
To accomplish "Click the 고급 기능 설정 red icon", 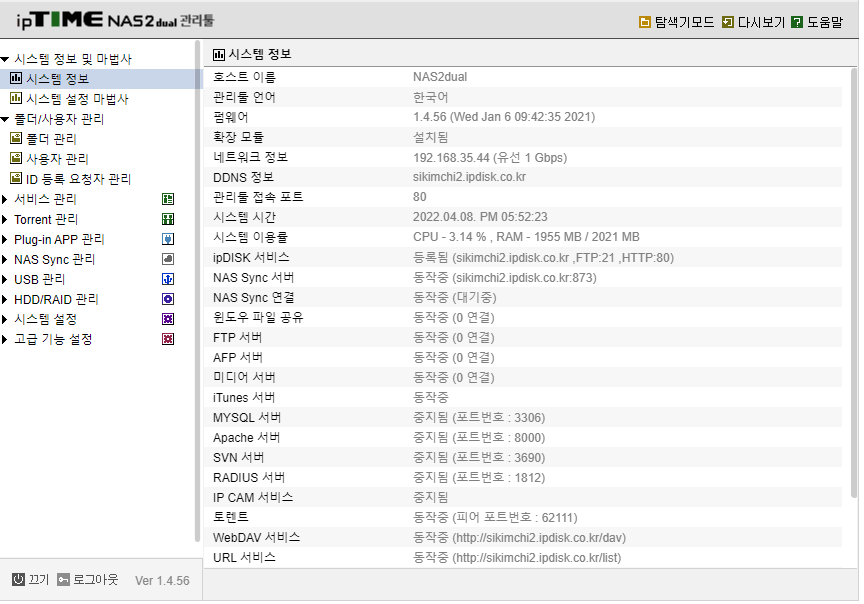I will (x=168, y=339).
